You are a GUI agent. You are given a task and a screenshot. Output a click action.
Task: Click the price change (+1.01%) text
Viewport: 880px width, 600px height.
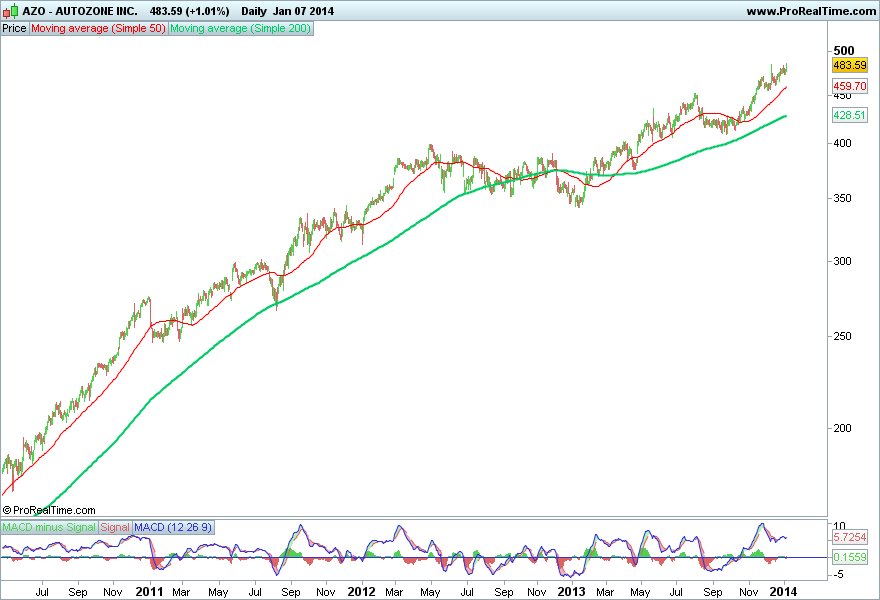pyautogui.click(x=207, y=11)
